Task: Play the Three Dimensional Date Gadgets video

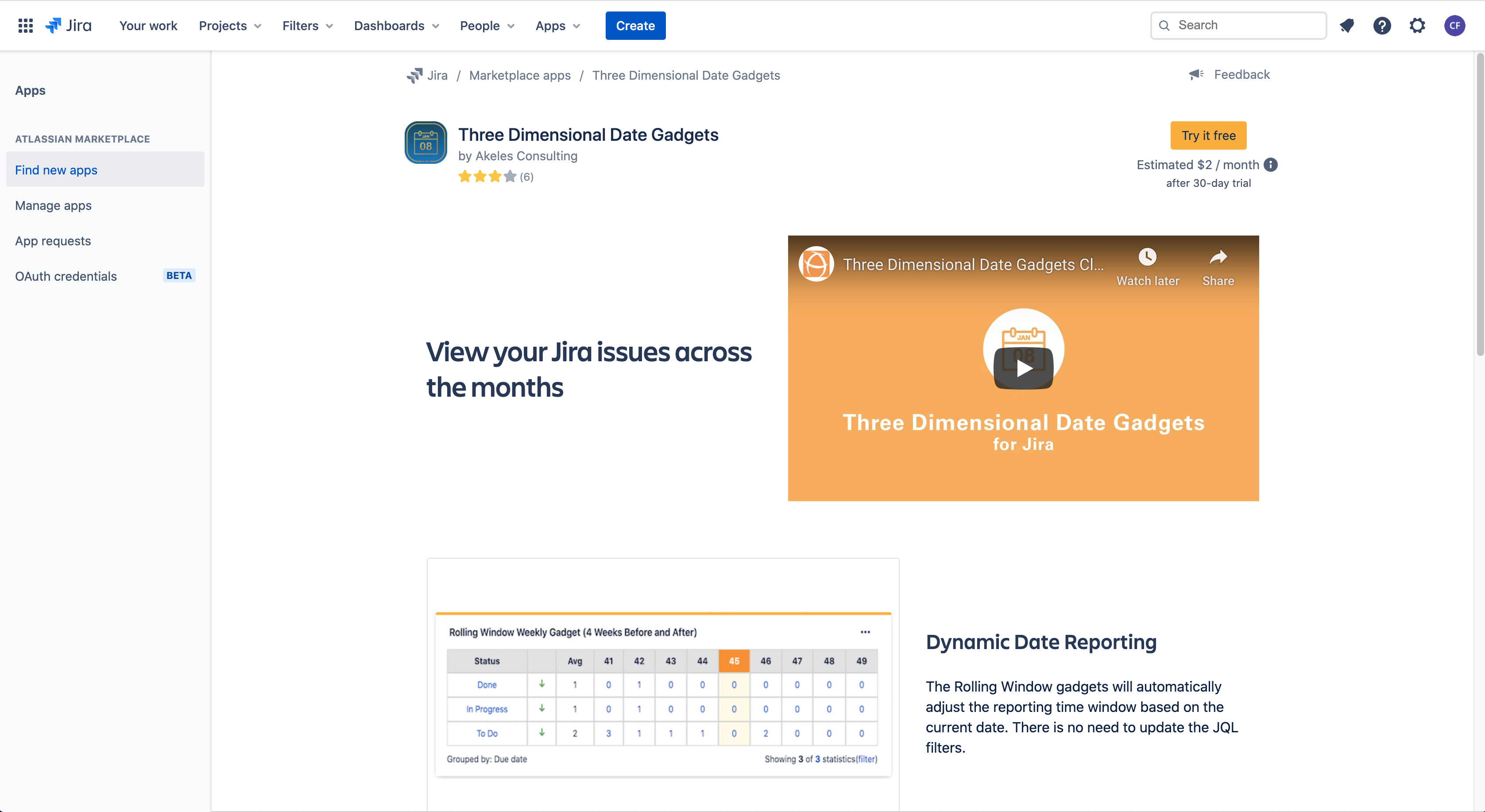Action: 1023,367
